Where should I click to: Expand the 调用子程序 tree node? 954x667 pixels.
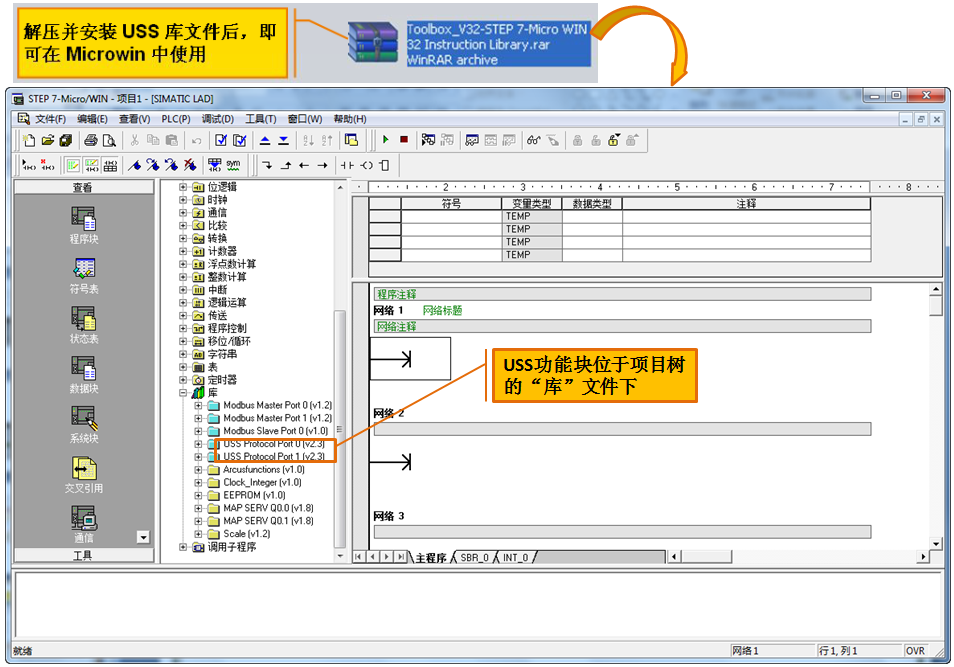tap(183, 547)
